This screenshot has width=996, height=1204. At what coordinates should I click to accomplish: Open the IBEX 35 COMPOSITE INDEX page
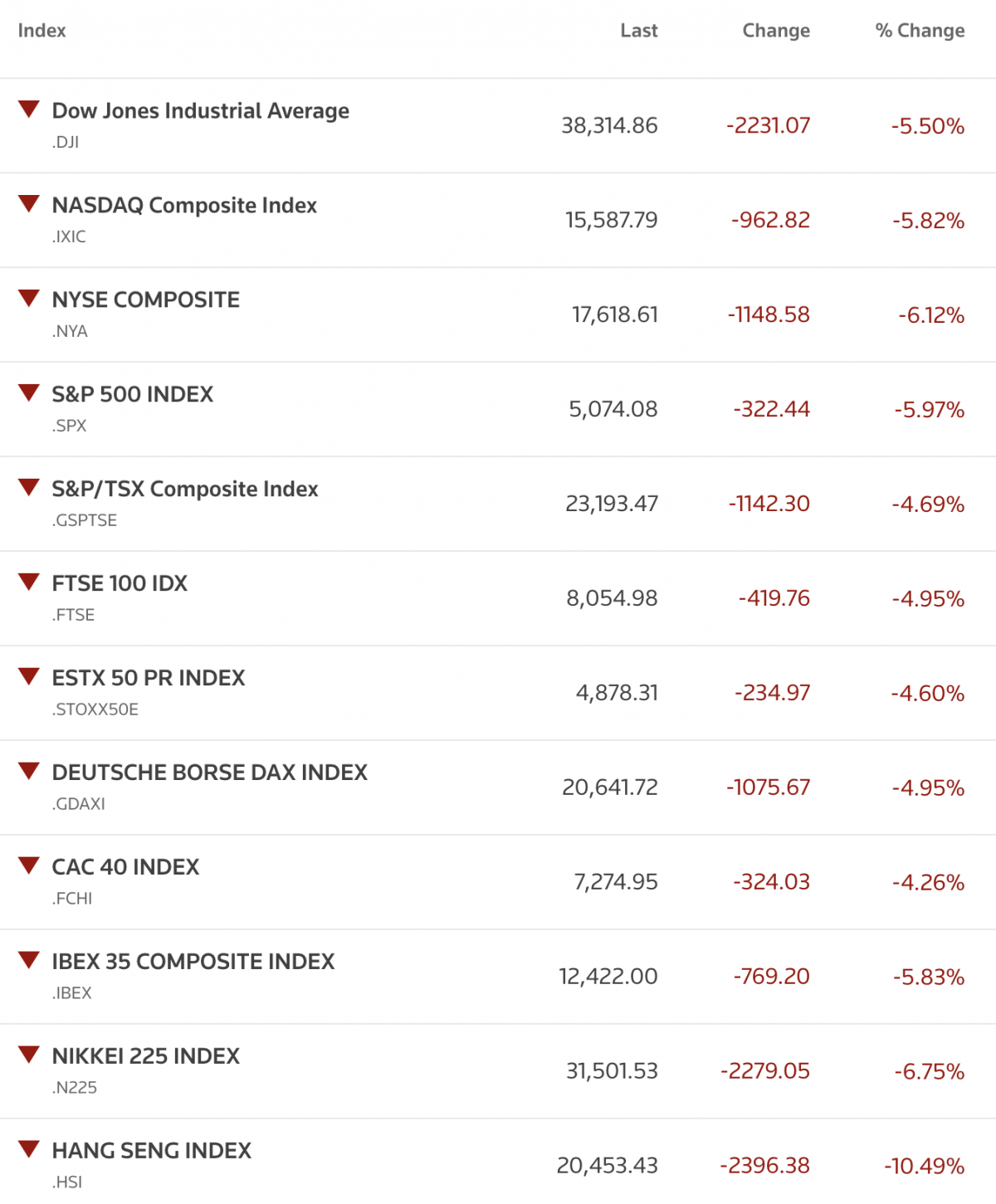(193, 962)
